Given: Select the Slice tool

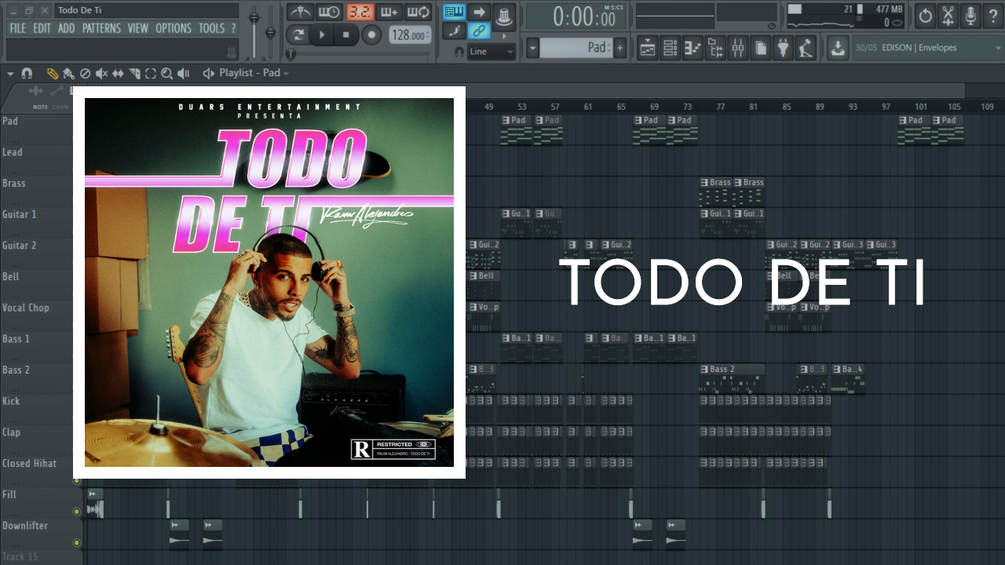Looking at the screenshot, I should coord(135,74).
